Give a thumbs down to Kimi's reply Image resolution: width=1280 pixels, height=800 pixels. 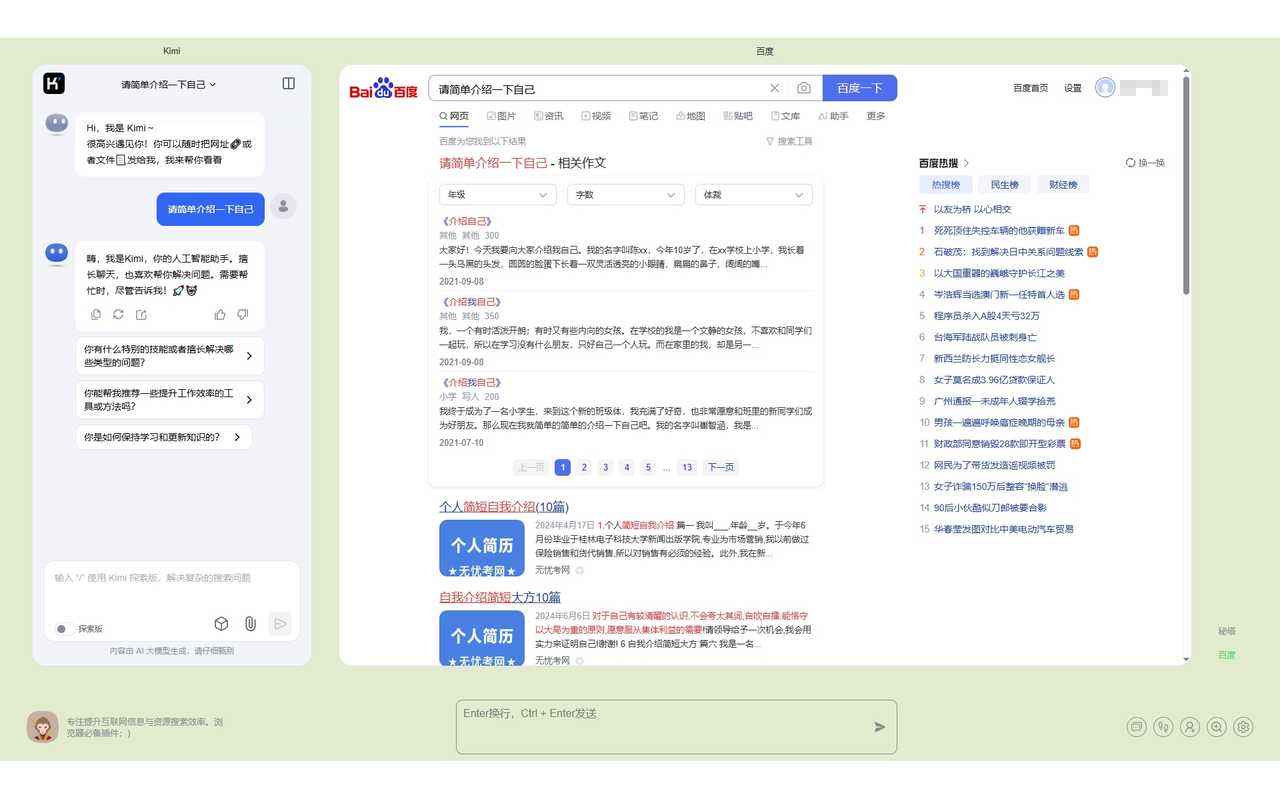pos(243,314)
